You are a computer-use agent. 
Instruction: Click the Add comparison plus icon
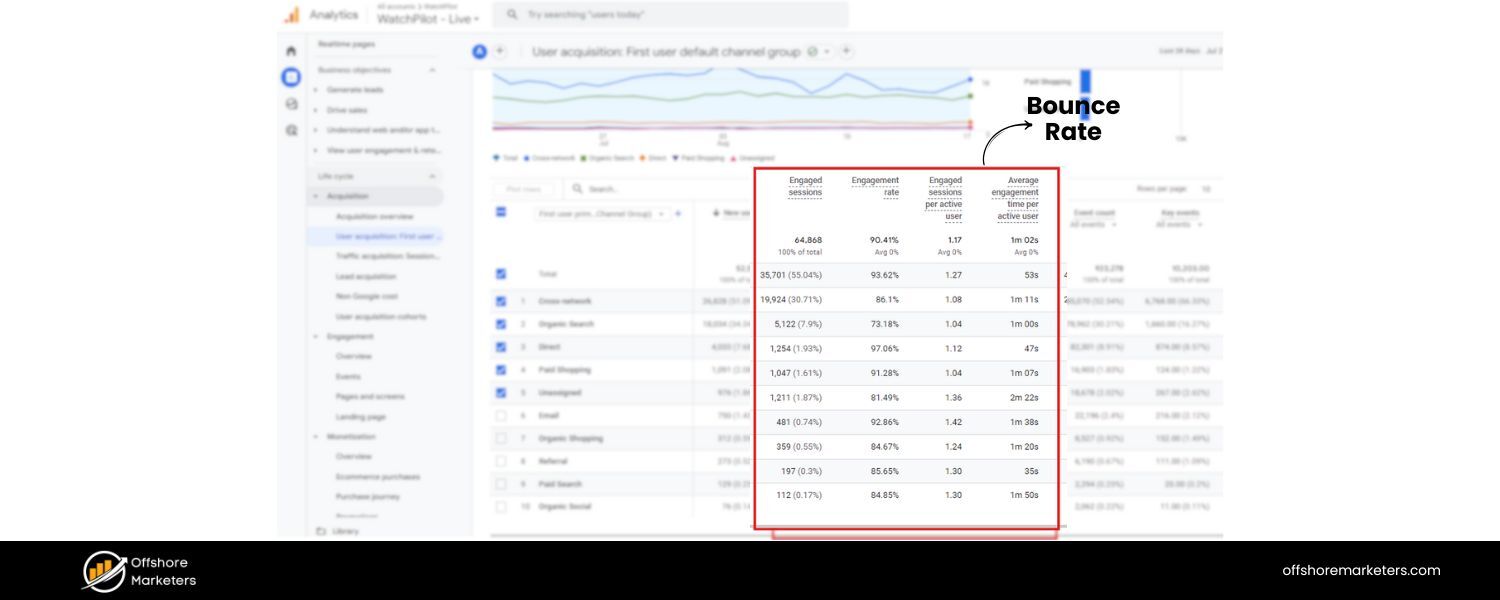pyautogui.click(x=500, y=51)
